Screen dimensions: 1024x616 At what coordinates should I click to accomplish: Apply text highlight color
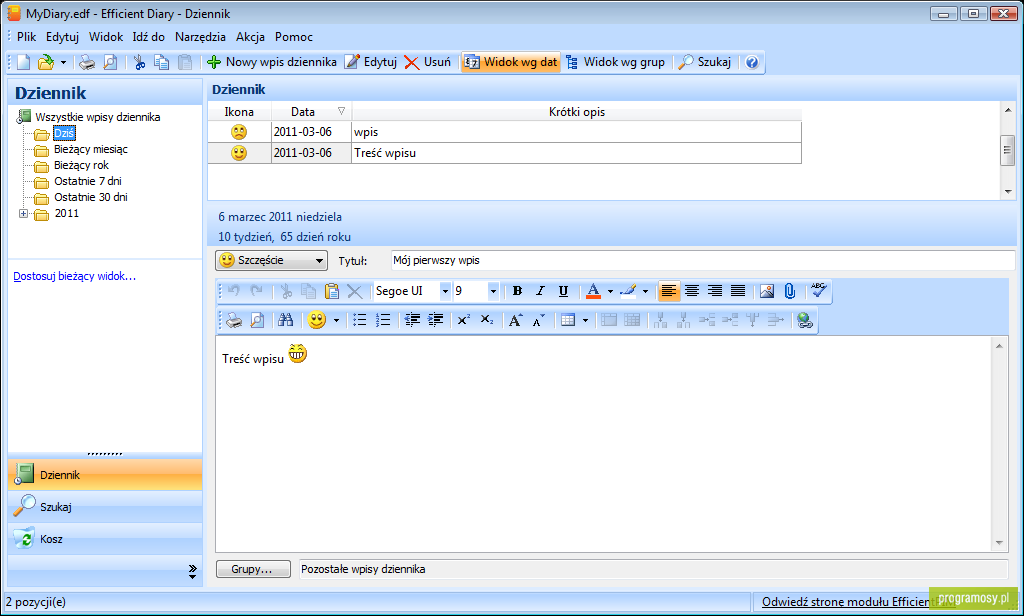[x=628, y=291]
